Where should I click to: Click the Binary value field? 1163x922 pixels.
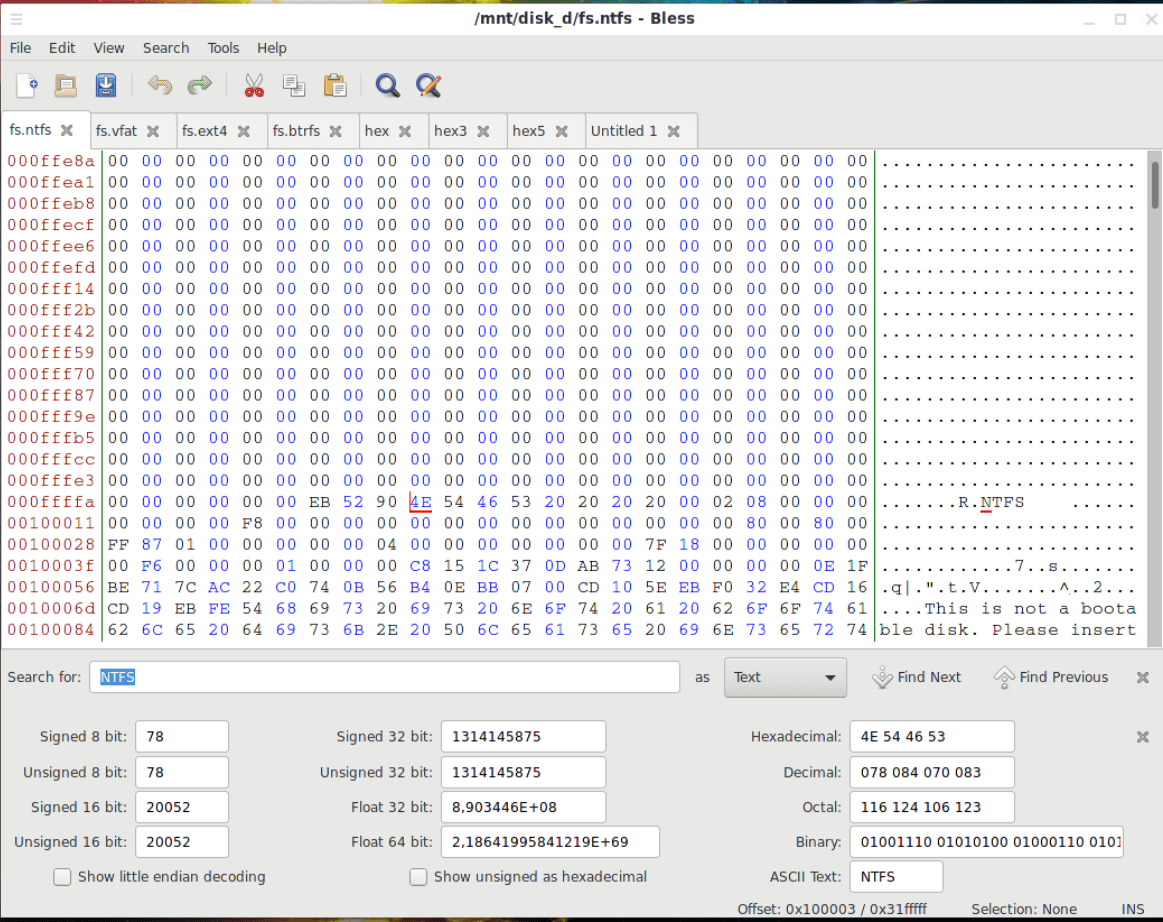coord(986,842)
